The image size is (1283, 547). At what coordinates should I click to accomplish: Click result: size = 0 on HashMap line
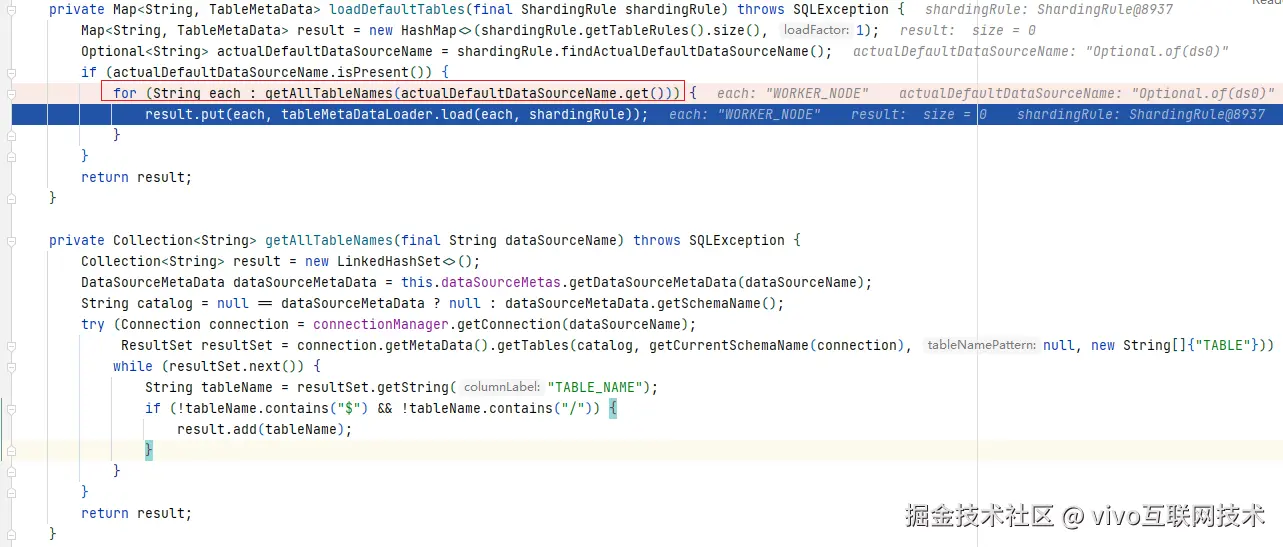968,30
